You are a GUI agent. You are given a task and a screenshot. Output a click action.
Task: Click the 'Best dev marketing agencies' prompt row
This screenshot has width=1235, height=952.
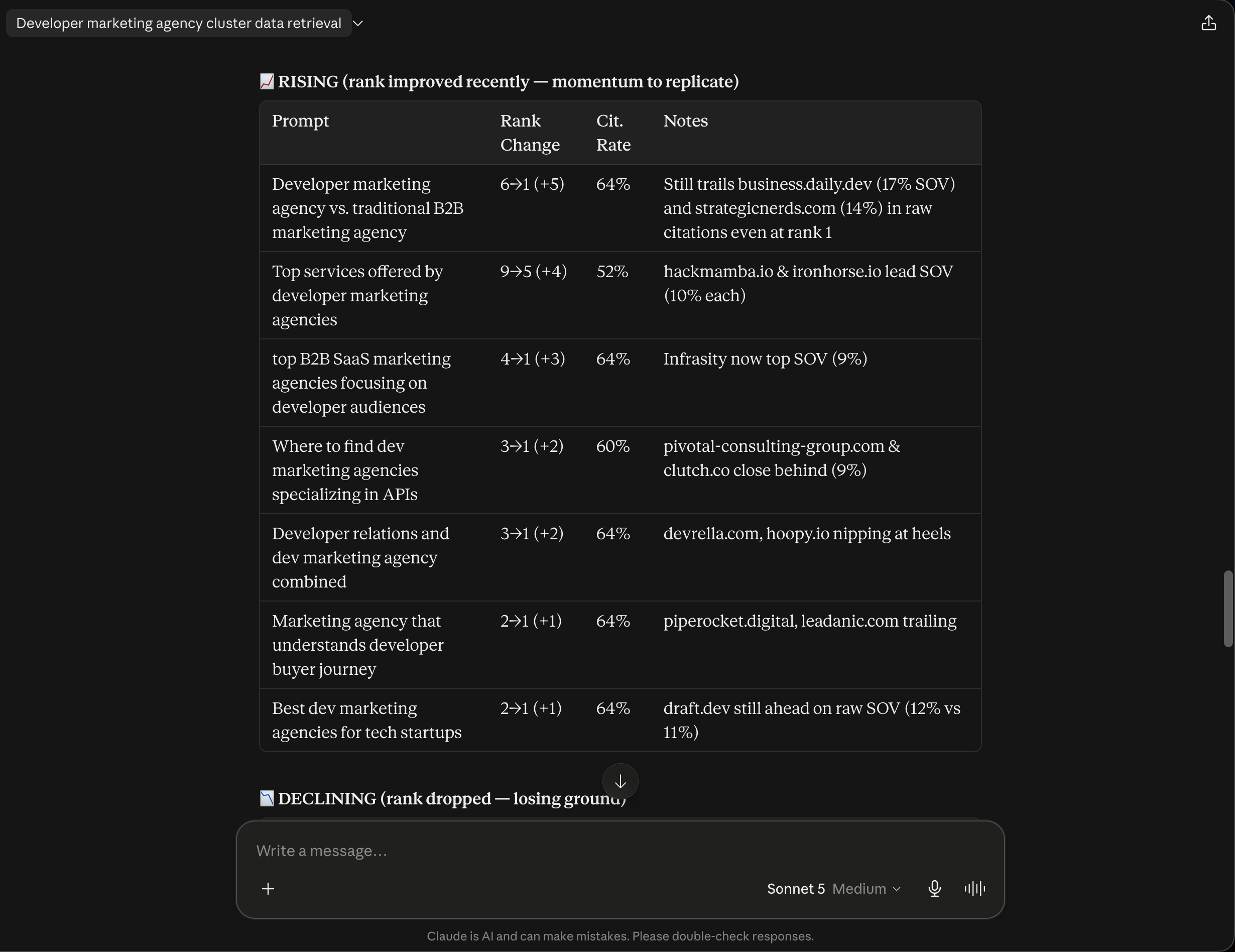coord(620,720)
